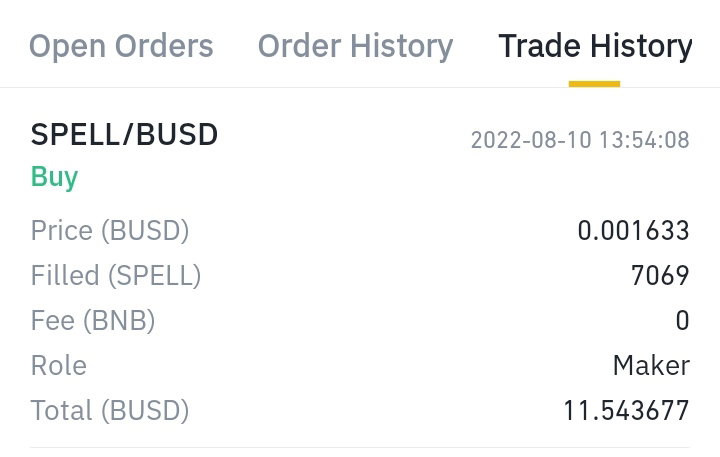Image resolution: width=720 pixels, height=457 pixels.
Task: Select the fee value 0
Action: [683, 320]
